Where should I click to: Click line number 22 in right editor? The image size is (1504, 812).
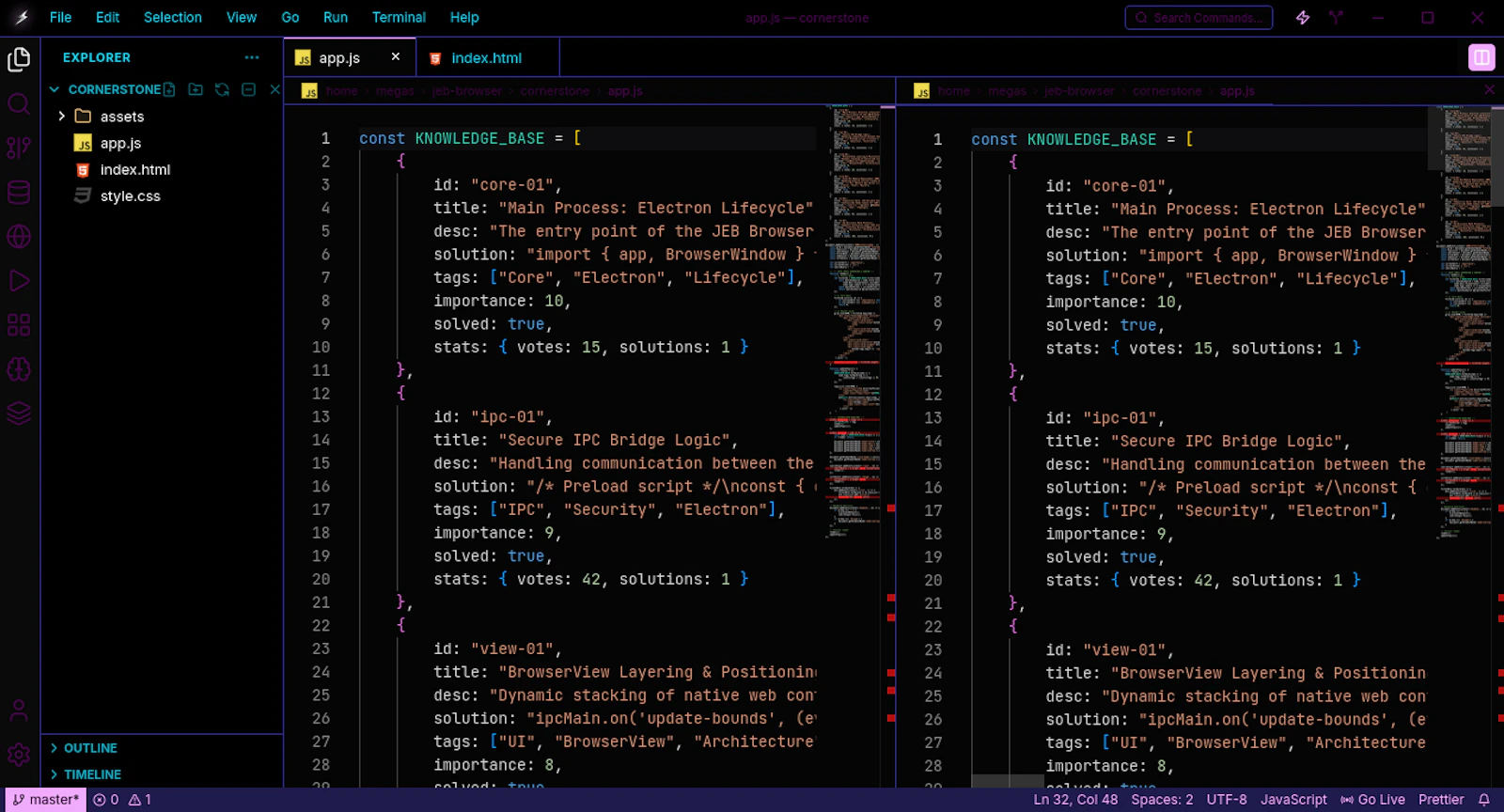(932, 626)
